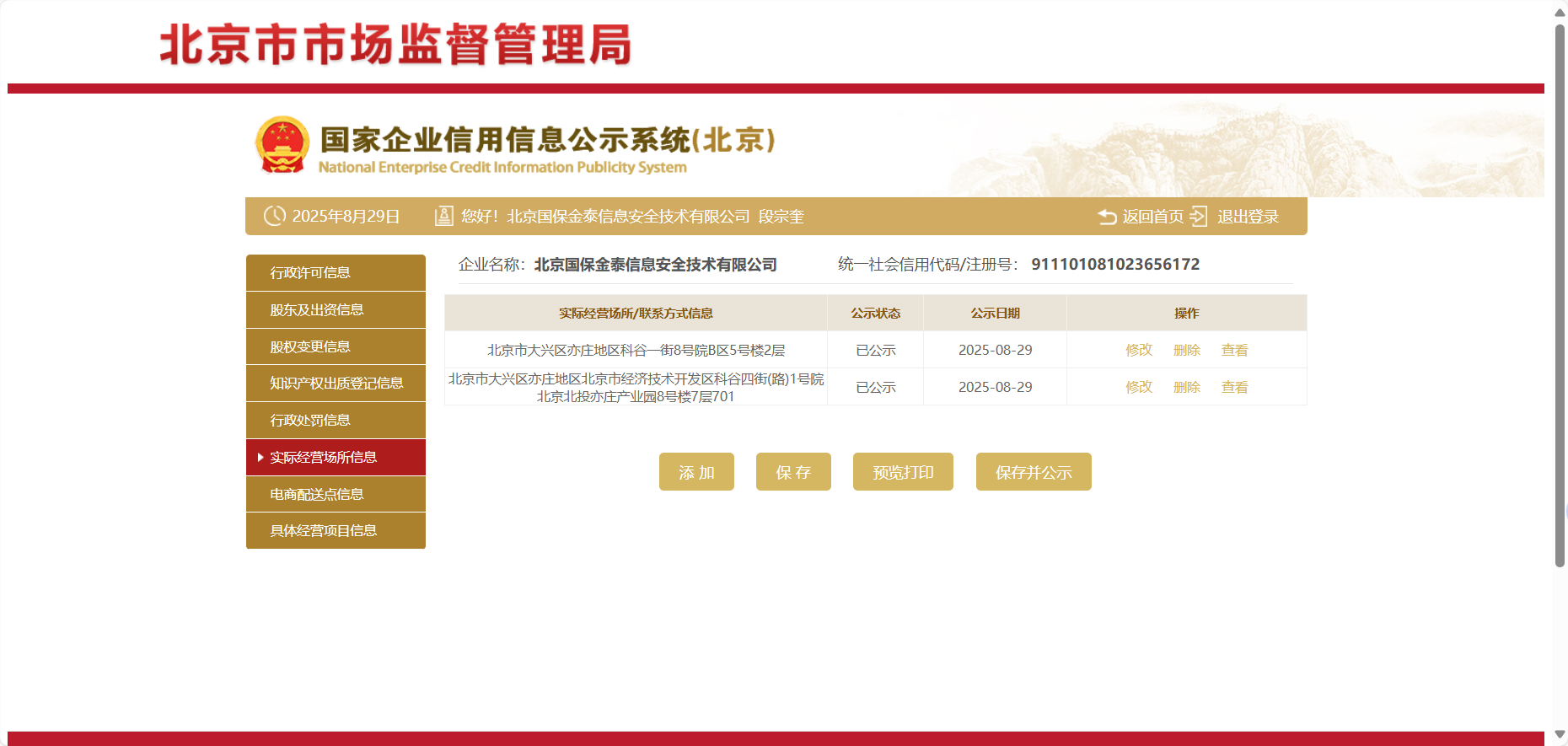Click 修改 for the 科谷一街8号院 address
The height and width of the screenshot is (746, 1568).
[1139, 350]
